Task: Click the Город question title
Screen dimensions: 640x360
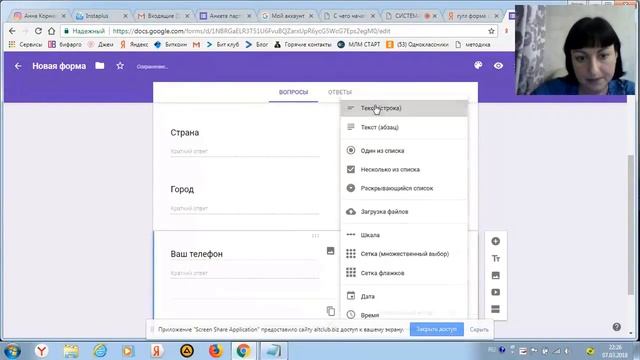Action: pos(182,189)
